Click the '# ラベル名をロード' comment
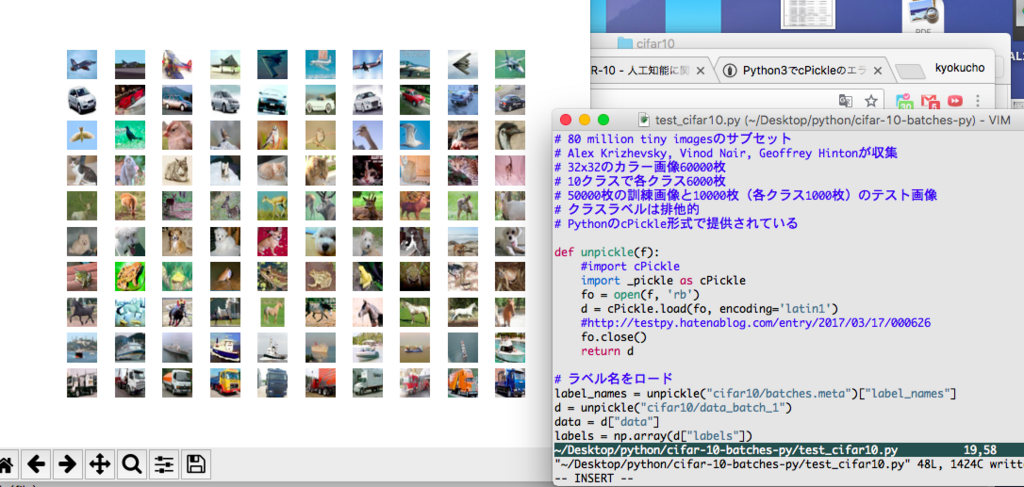This screenshot has height=487, width=1024. tap(613, 379)
